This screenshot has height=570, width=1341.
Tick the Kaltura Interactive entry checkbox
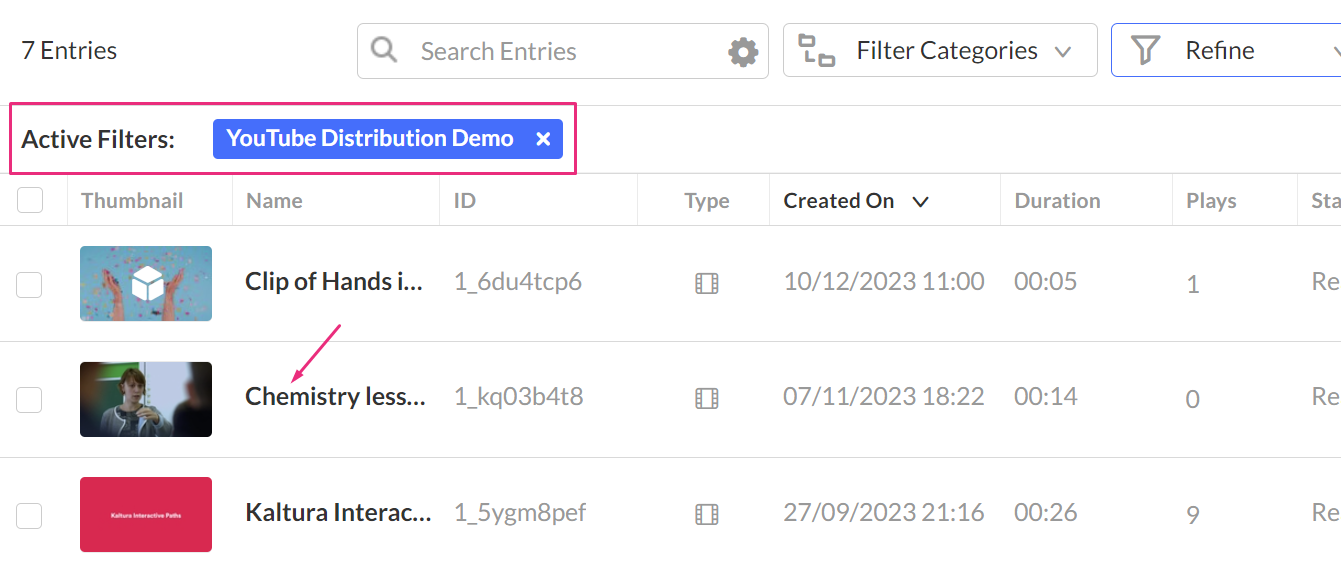click(x=29, y=515)
